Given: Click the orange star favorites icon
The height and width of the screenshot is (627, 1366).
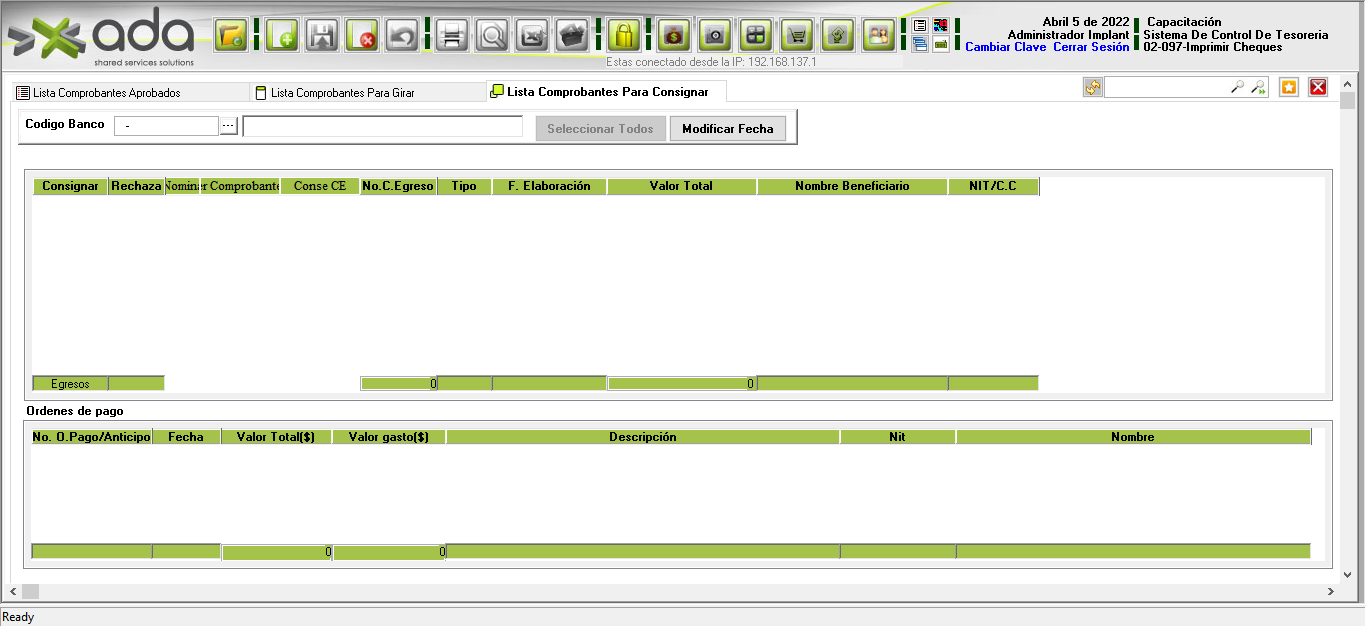Looking at the screenshot, I should (x=1289, y=87).
